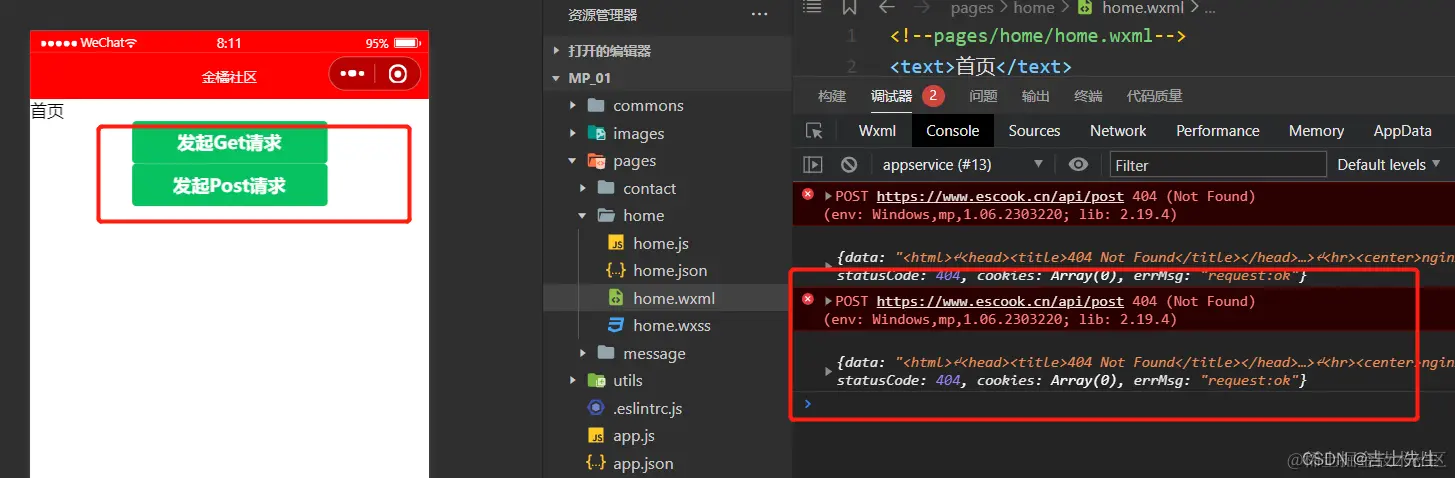Open the 输出 panel tab

pyautogui.click(x=1035, y=96)
